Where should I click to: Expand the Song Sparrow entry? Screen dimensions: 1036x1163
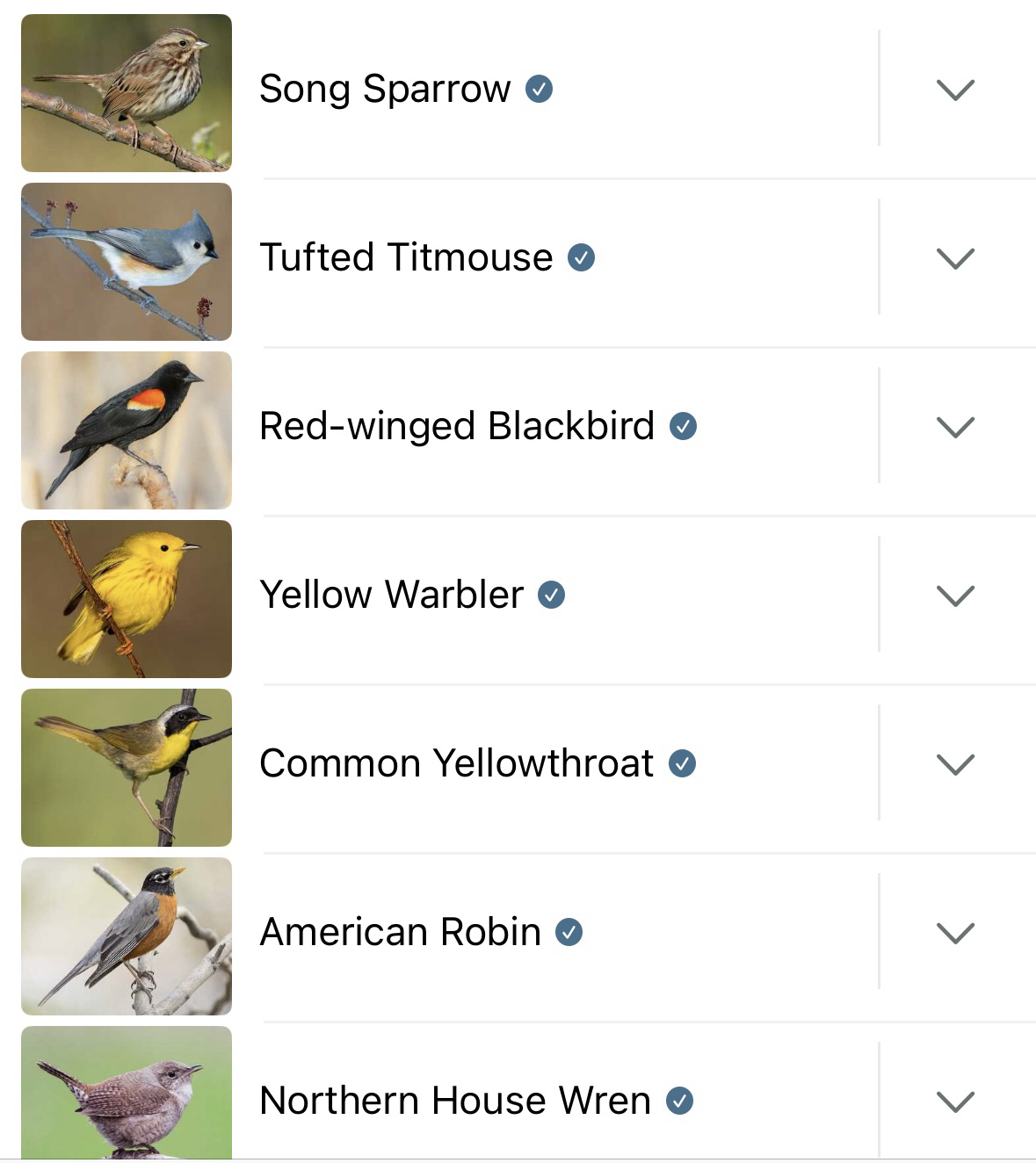[955, 90]
